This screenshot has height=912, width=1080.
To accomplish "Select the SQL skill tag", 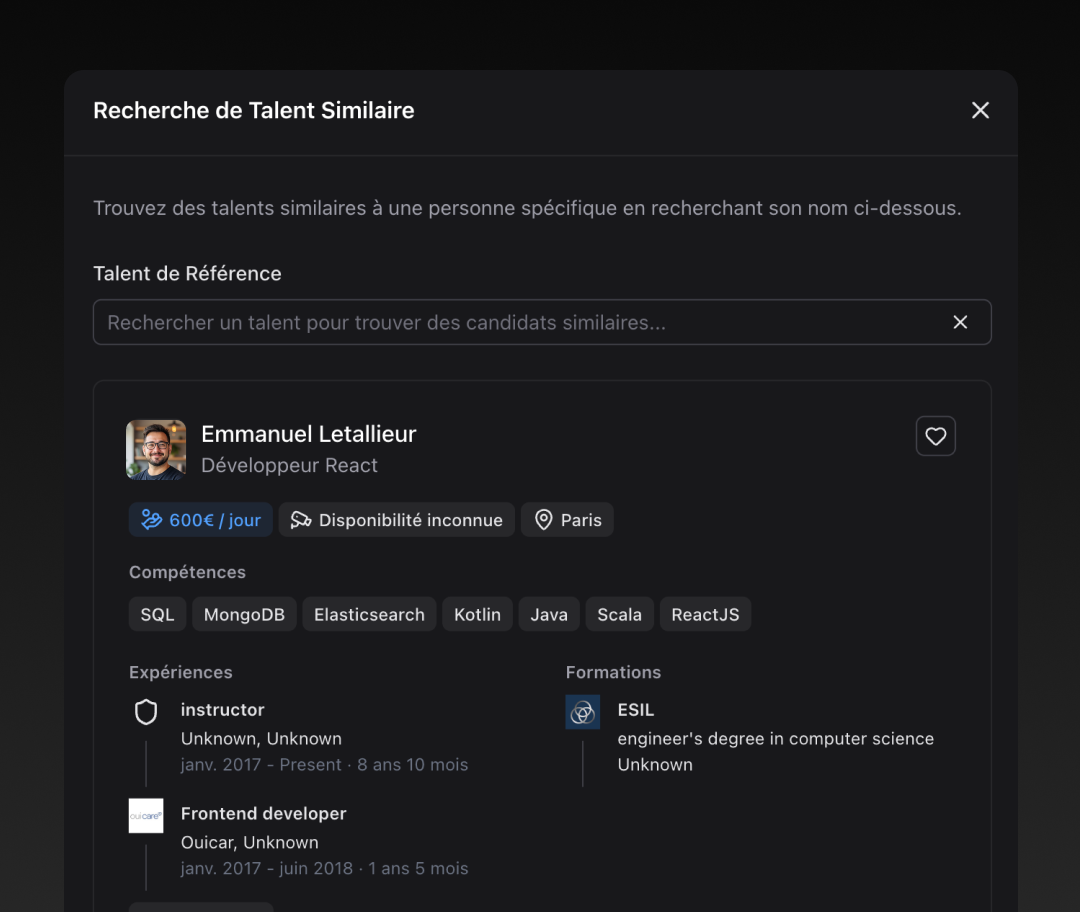I will pos(157,614).
